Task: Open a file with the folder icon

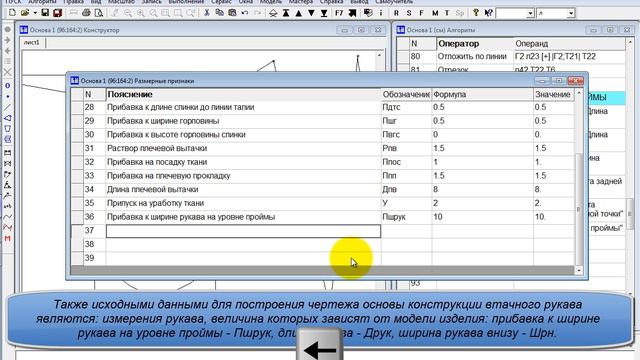Action: (25, 13)
